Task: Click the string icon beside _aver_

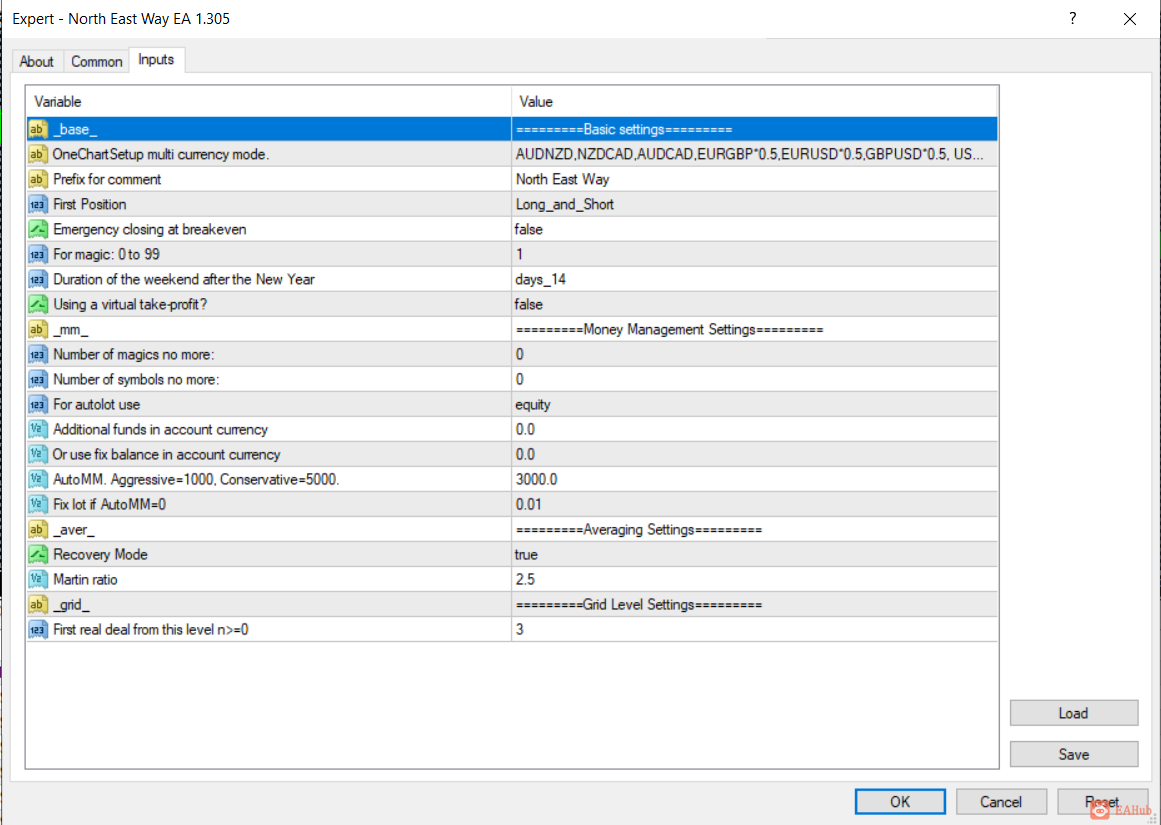Action: point(38,530)
